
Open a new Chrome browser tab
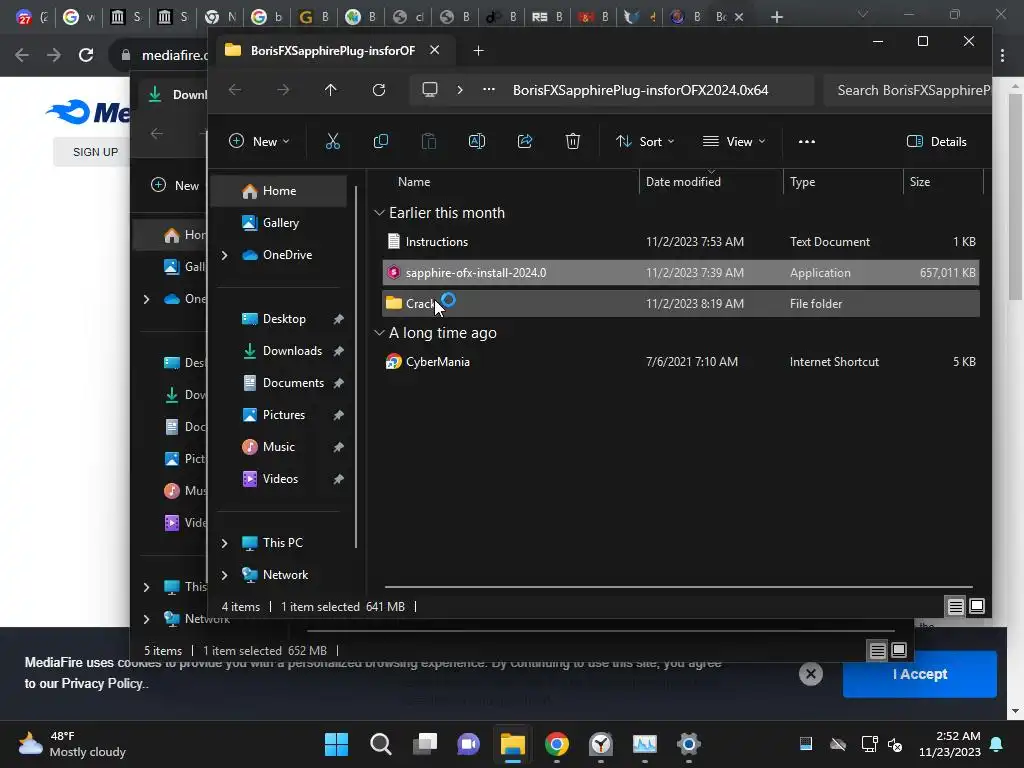point(776,17)
